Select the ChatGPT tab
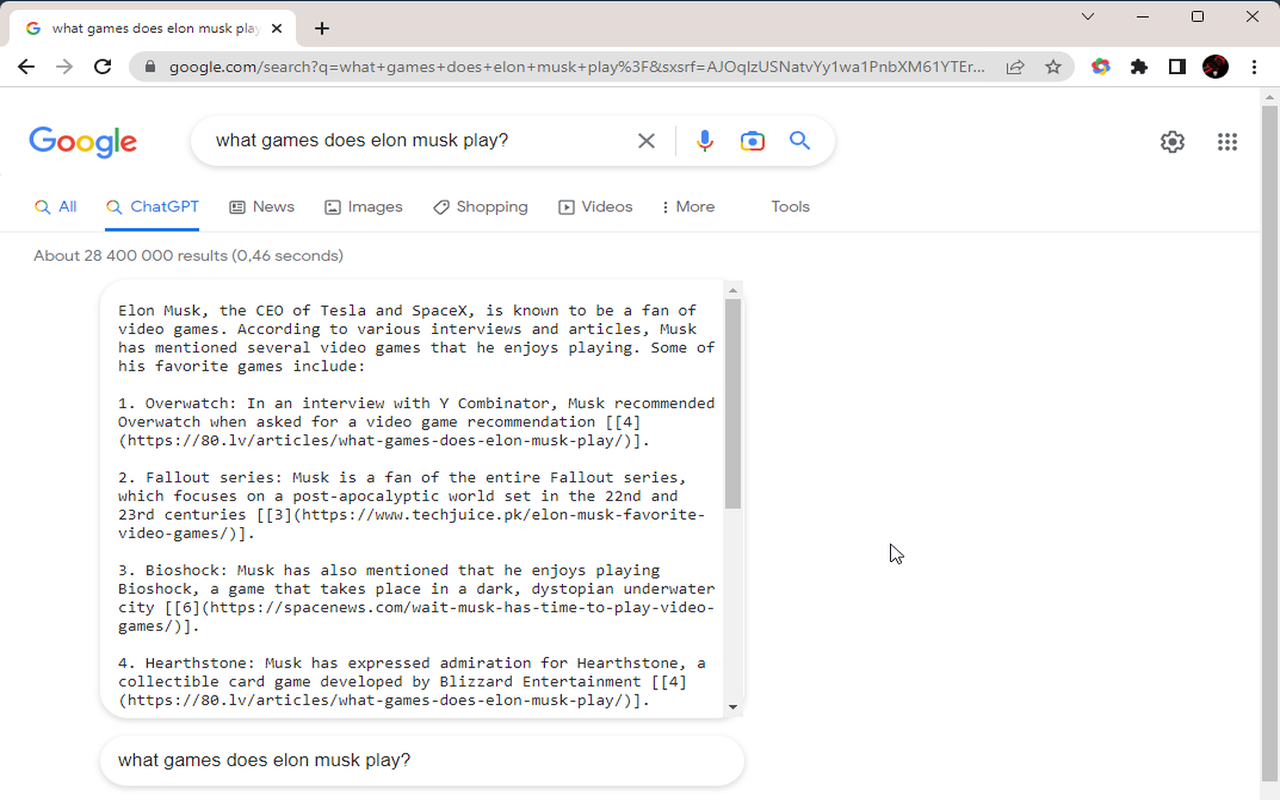1280x800 pixels. [x=152, y=207]
